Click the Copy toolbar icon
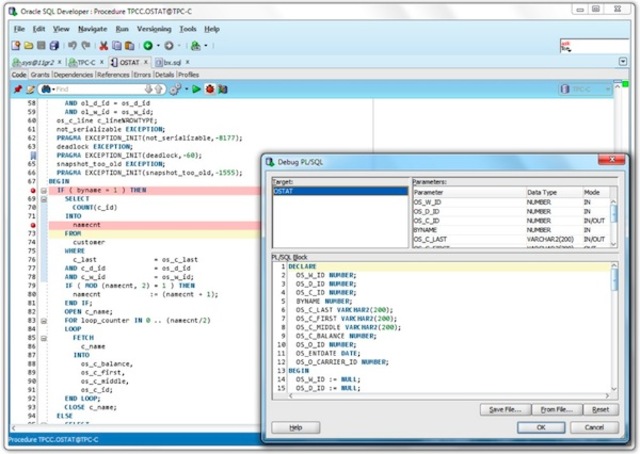Image resolution: width=640 pixels, height=454 pixels. pyautogui.click(x=117, y=46)
